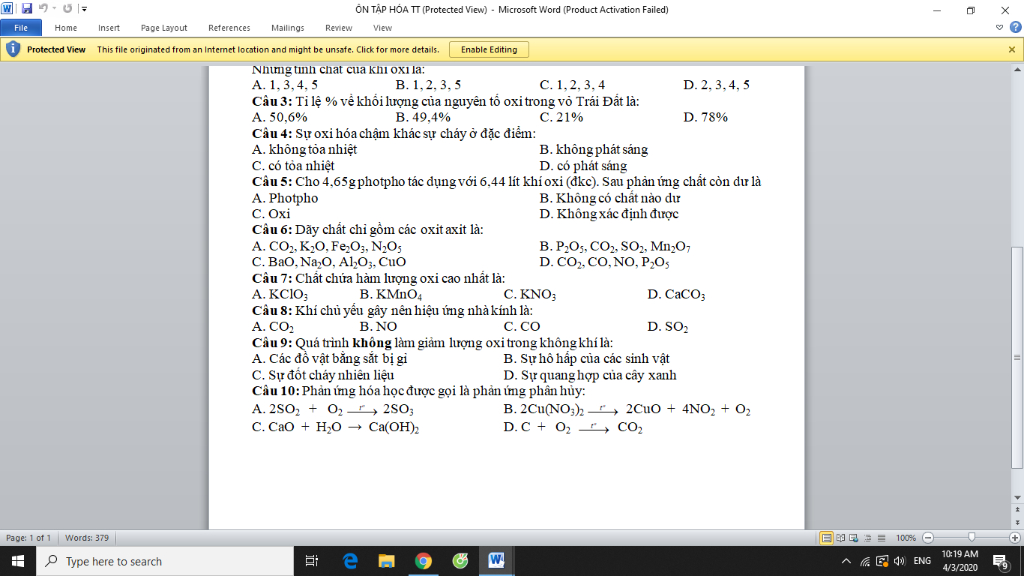The height and width of the screenshot is (576, 1024).
Task: Click the Next Page double-arrow button
Action: [1017, 523]
